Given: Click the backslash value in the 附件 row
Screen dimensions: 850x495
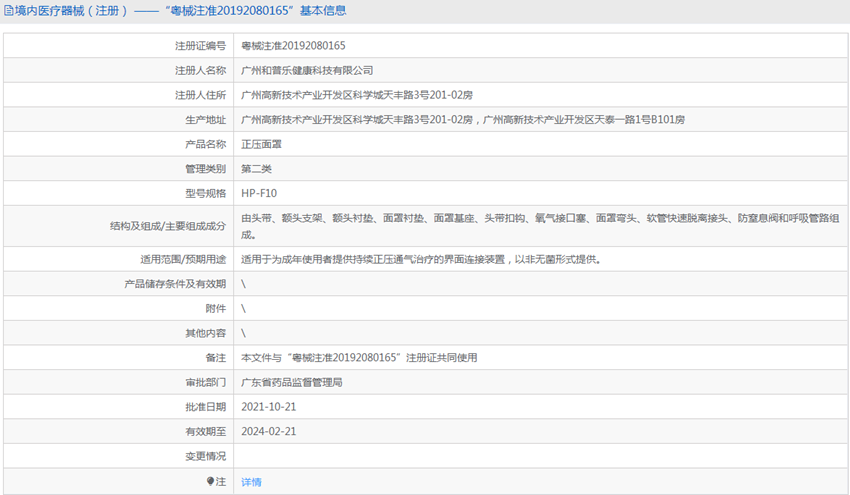Looking at the screenshot, I should (x=243, y=308).
